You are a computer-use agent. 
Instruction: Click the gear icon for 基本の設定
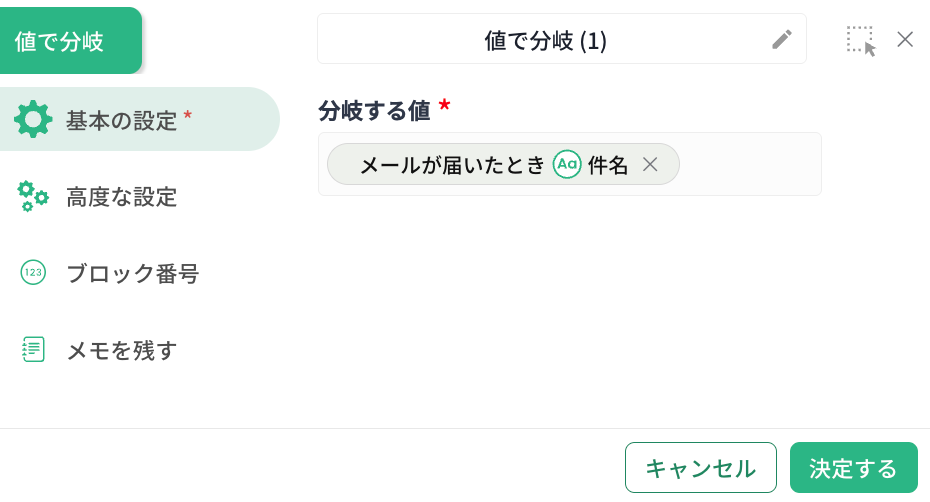click(33, 119)
